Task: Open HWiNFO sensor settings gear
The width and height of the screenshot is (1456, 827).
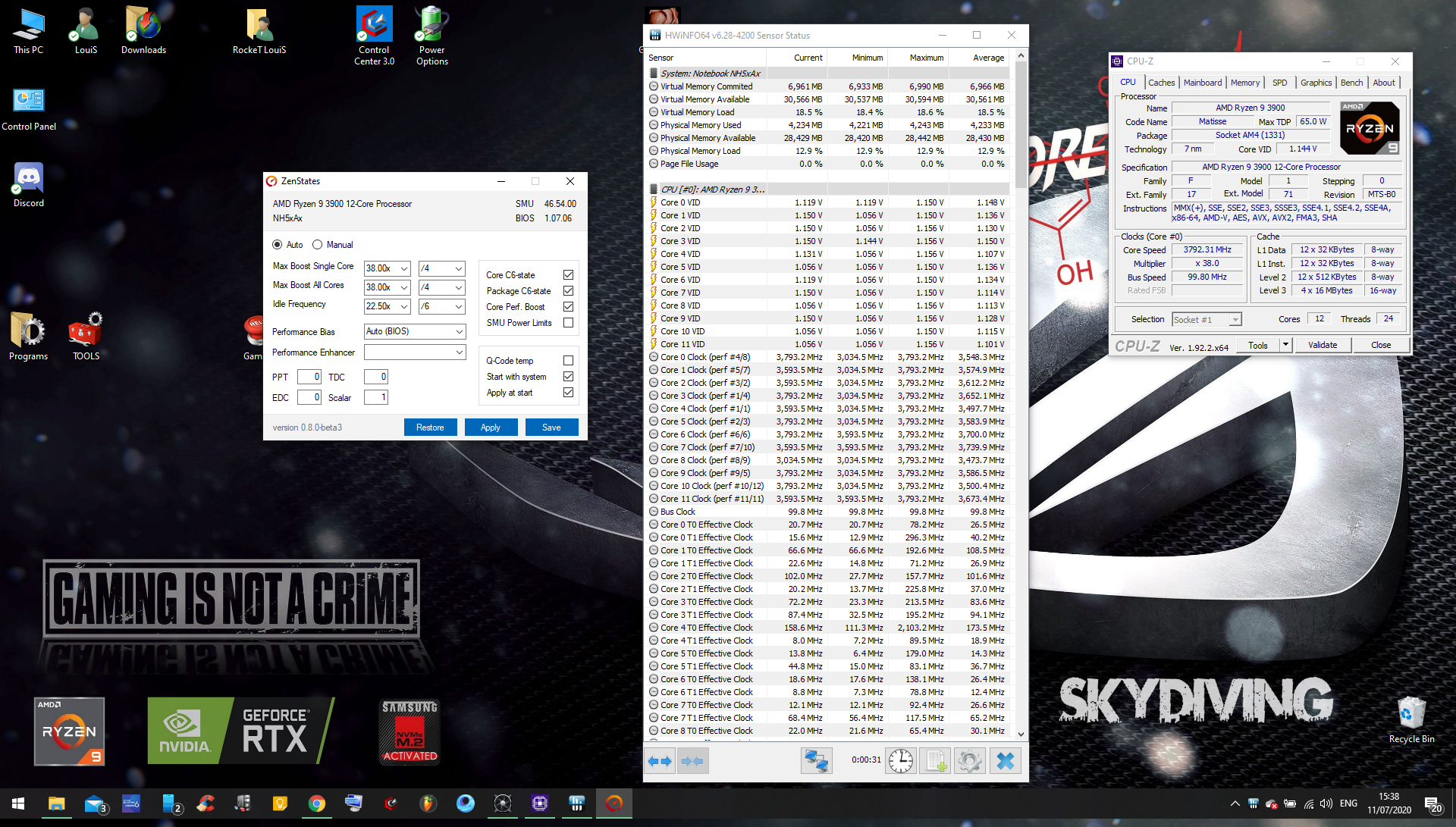Action: point(969,761)
